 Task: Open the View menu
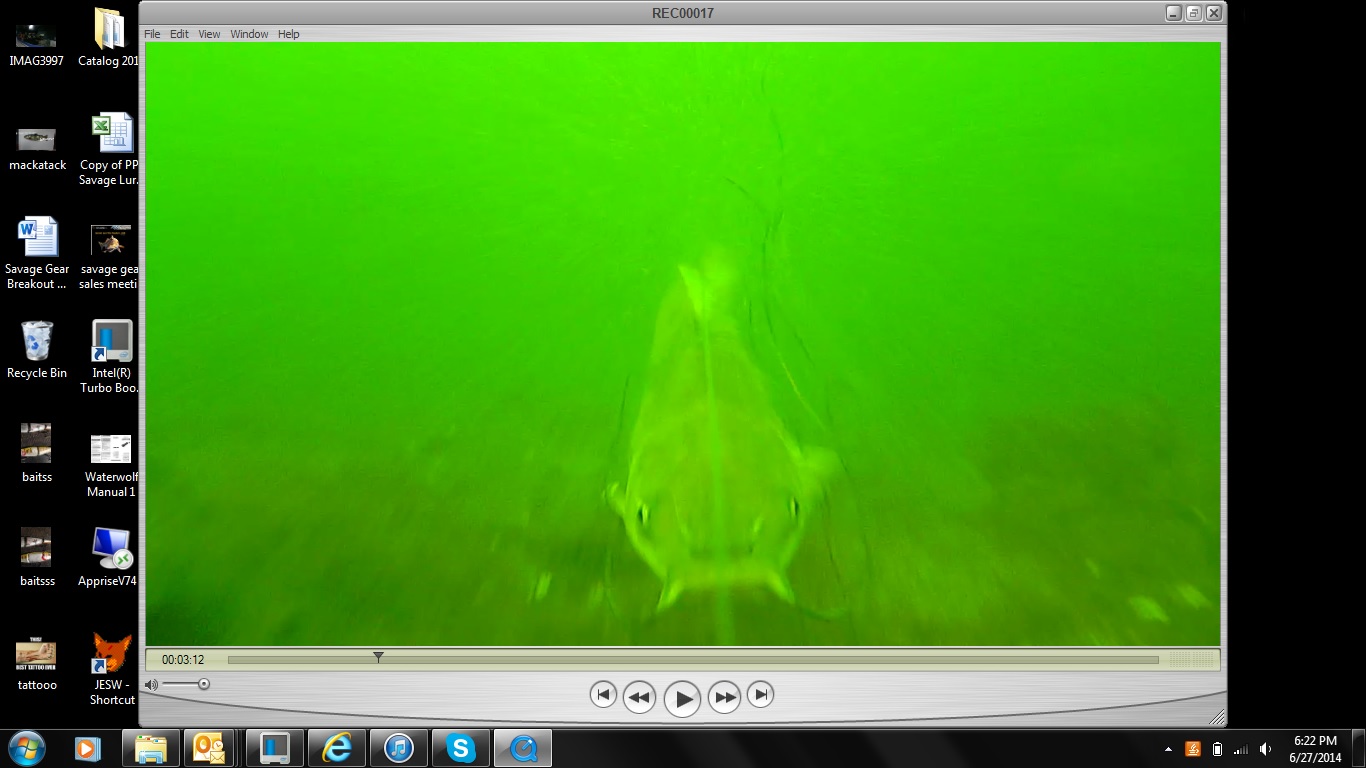pyautogui.click(x=209, y=34)
